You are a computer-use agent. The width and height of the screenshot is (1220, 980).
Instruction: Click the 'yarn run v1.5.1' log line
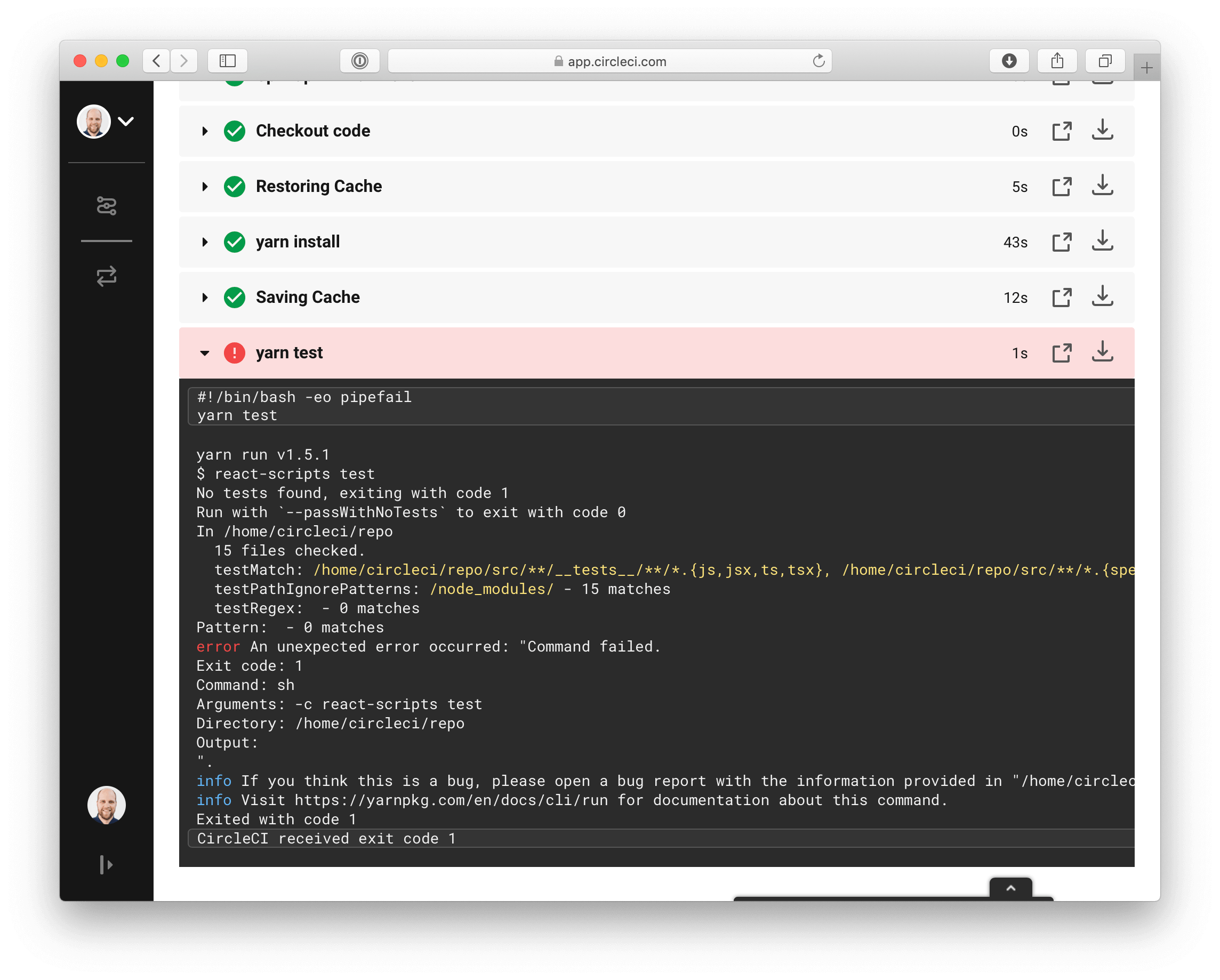point(262,454)
